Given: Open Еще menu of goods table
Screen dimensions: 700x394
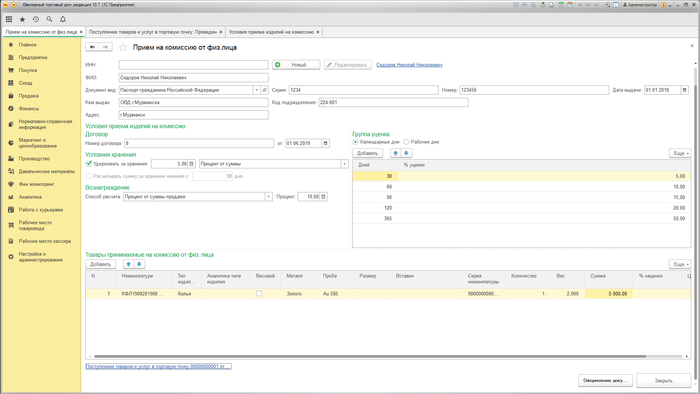Looking at the screenshot, I should [680, 264].
